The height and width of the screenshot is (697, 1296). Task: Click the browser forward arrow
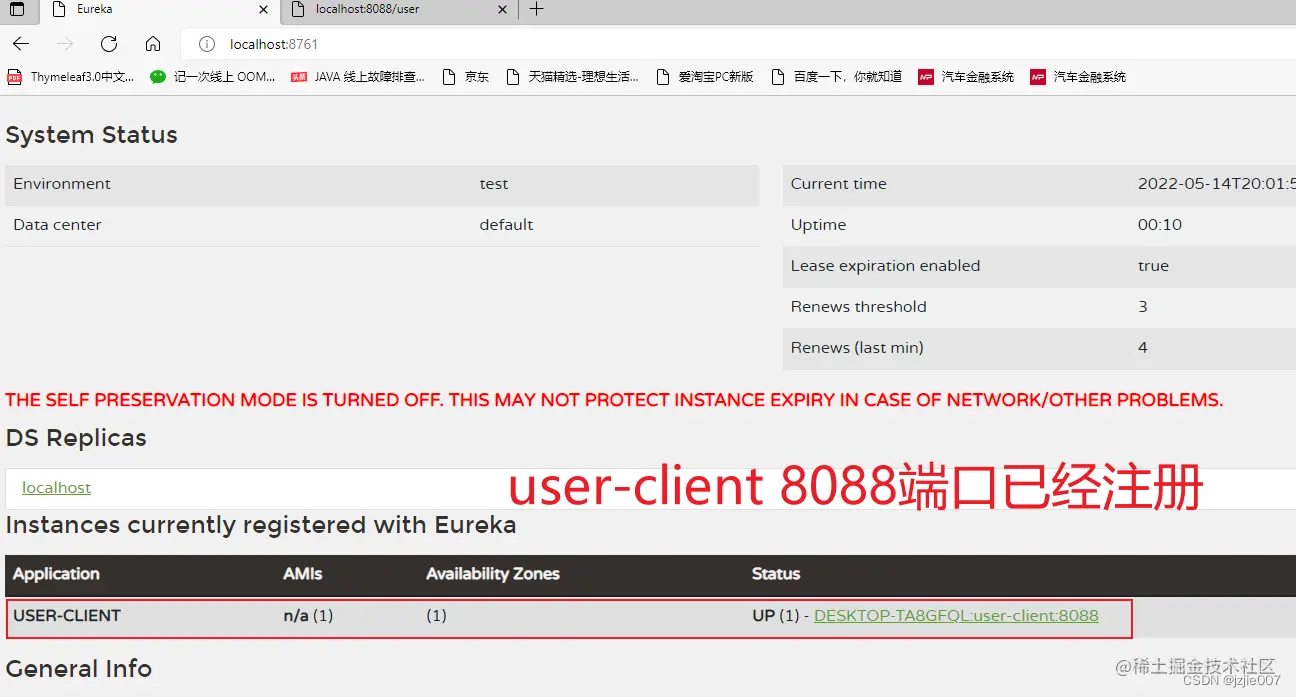point(65,44)
